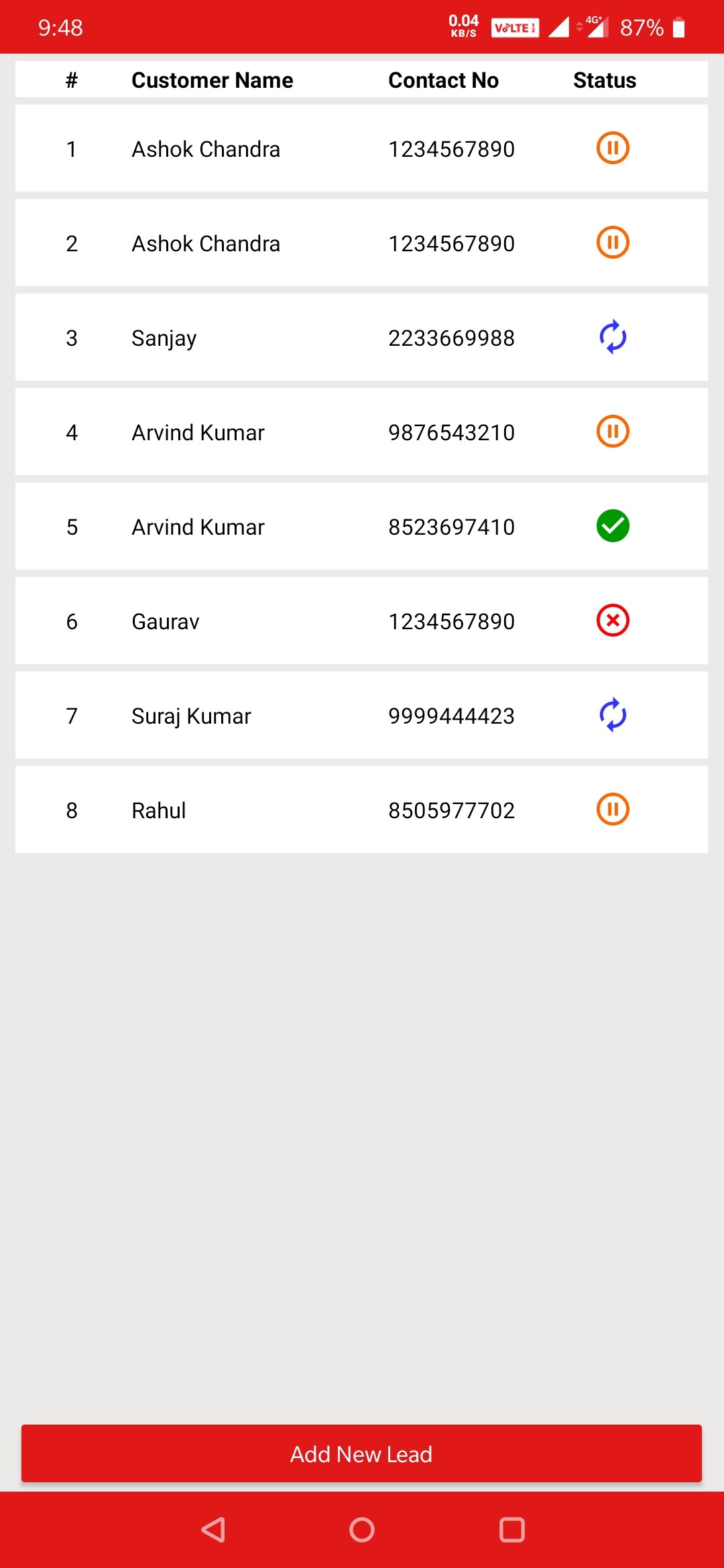Viewport: 724px width, 1568px height.
Task: Tap pause status icon for lead 4
Action: pos(613,432)
